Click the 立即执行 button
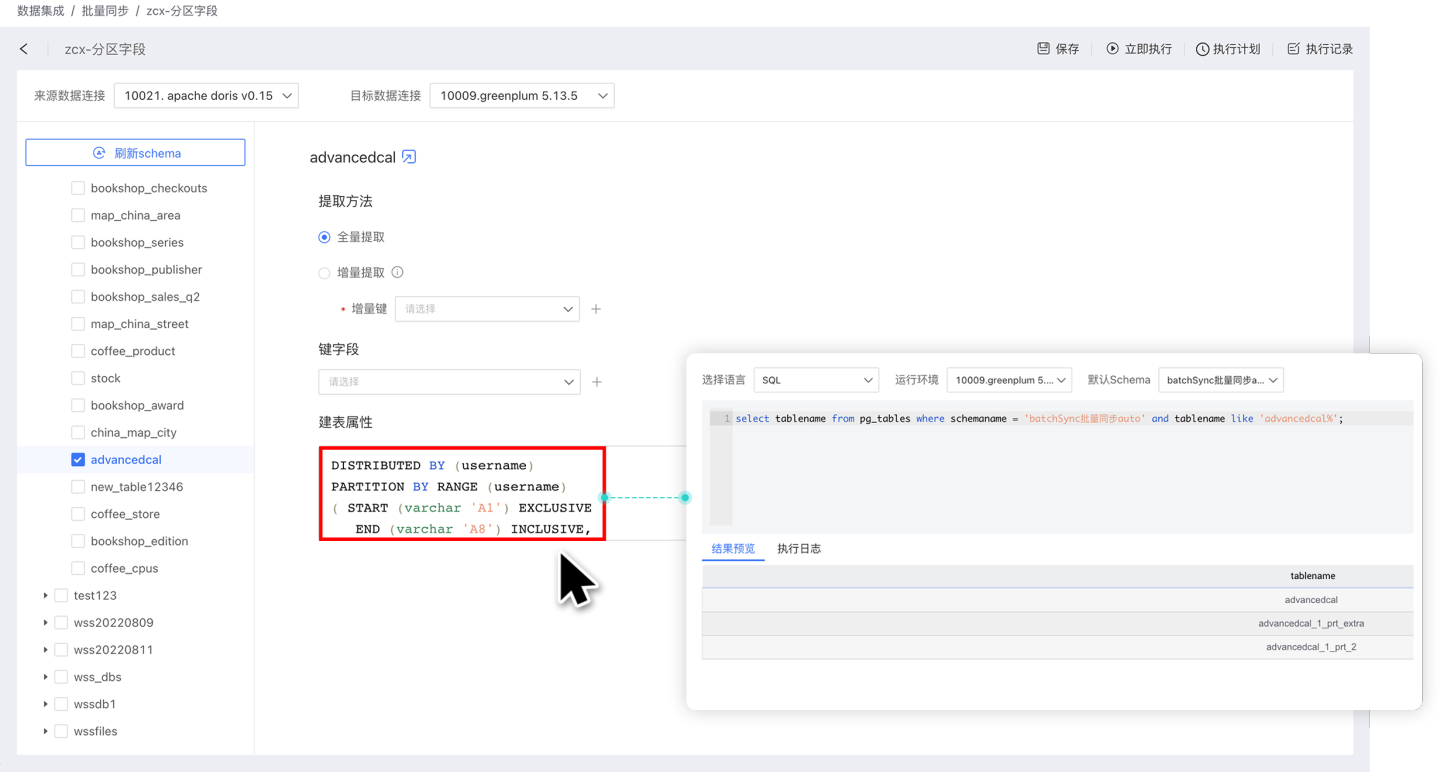 pyautogui.click(x=1139, y=49)
